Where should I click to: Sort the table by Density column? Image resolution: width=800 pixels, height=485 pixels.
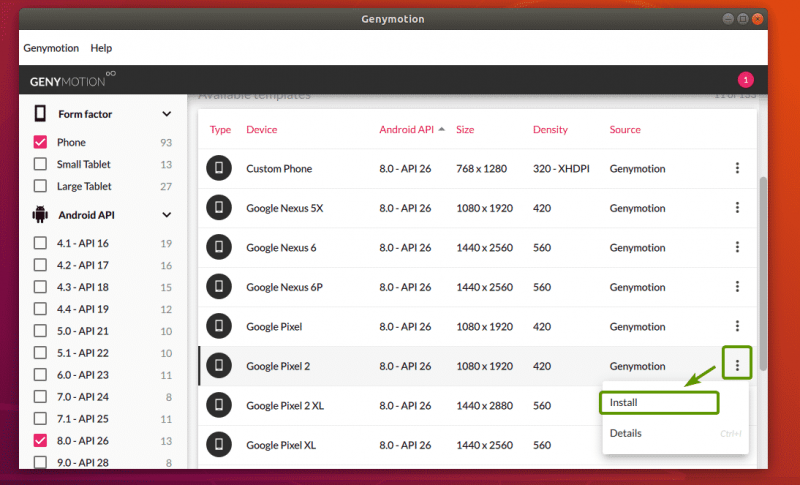(x=550, y=130)
